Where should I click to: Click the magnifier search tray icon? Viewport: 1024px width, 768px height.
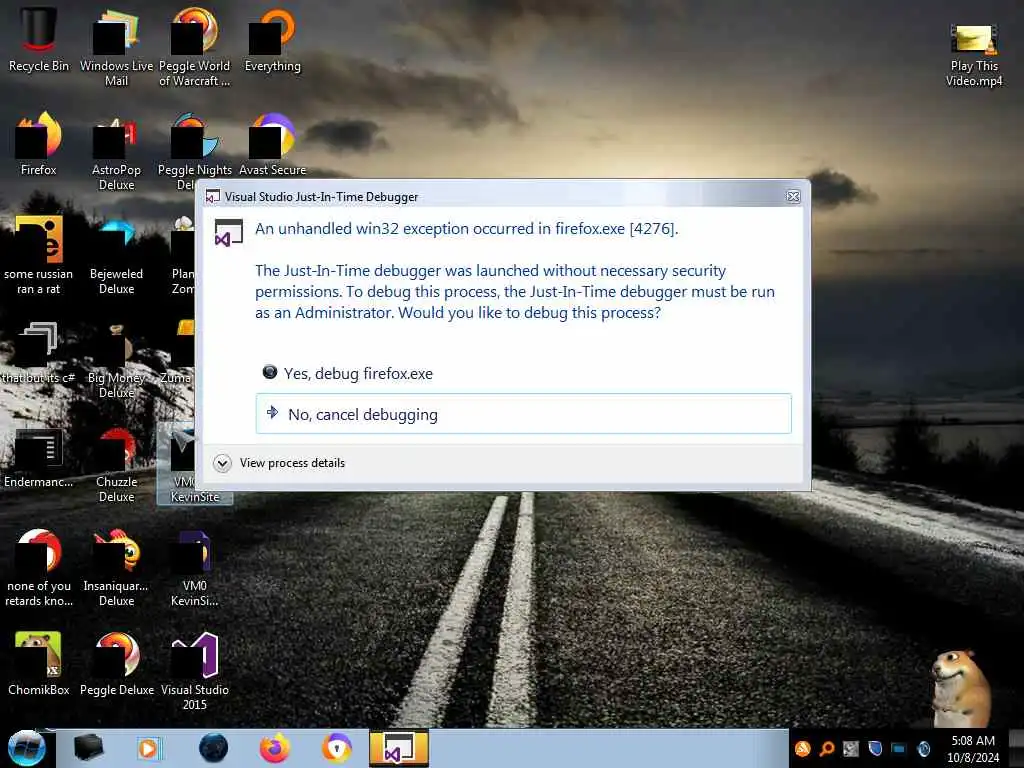pos(827,748)
